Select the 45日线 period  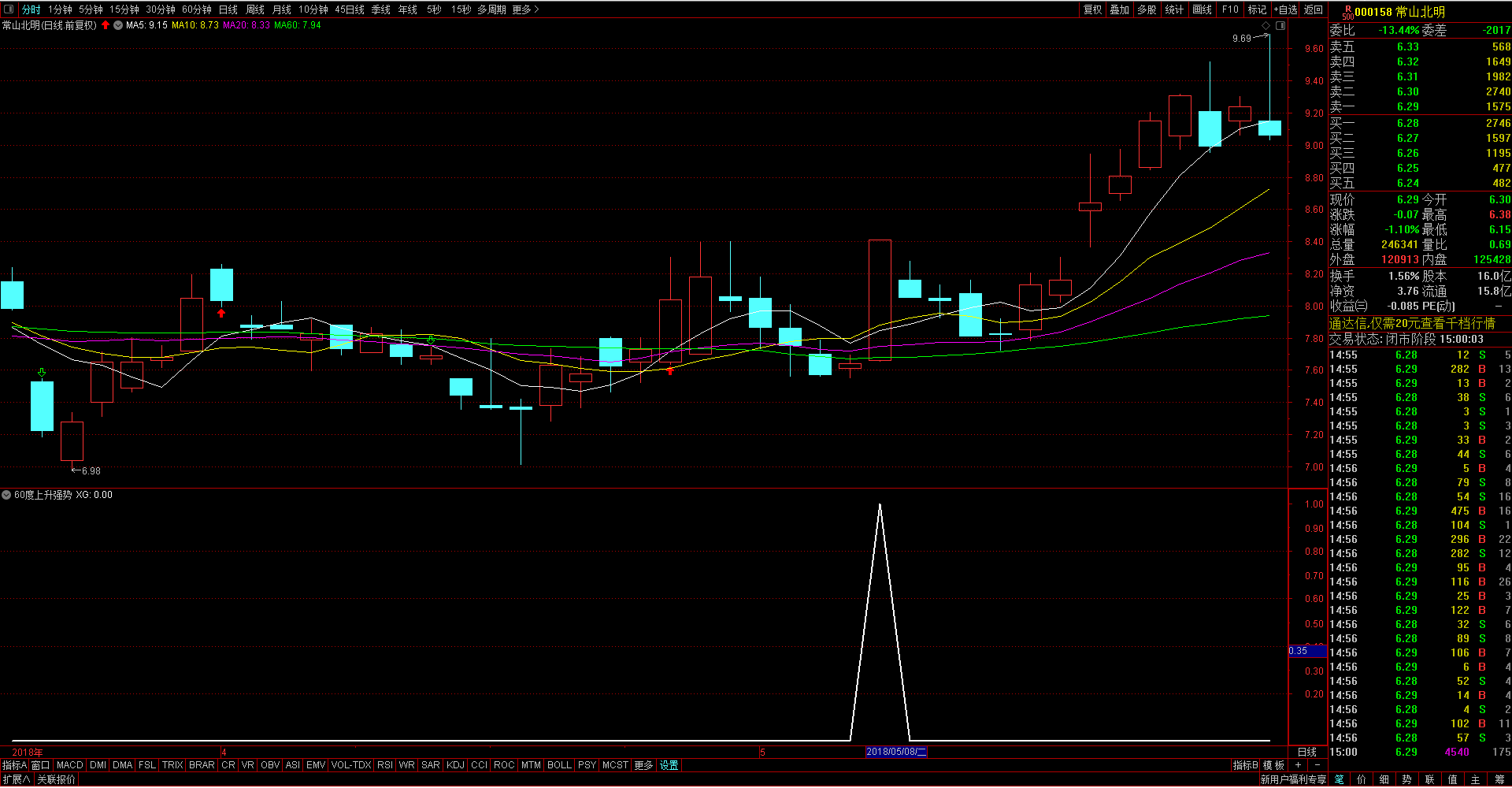click(350, 9)
